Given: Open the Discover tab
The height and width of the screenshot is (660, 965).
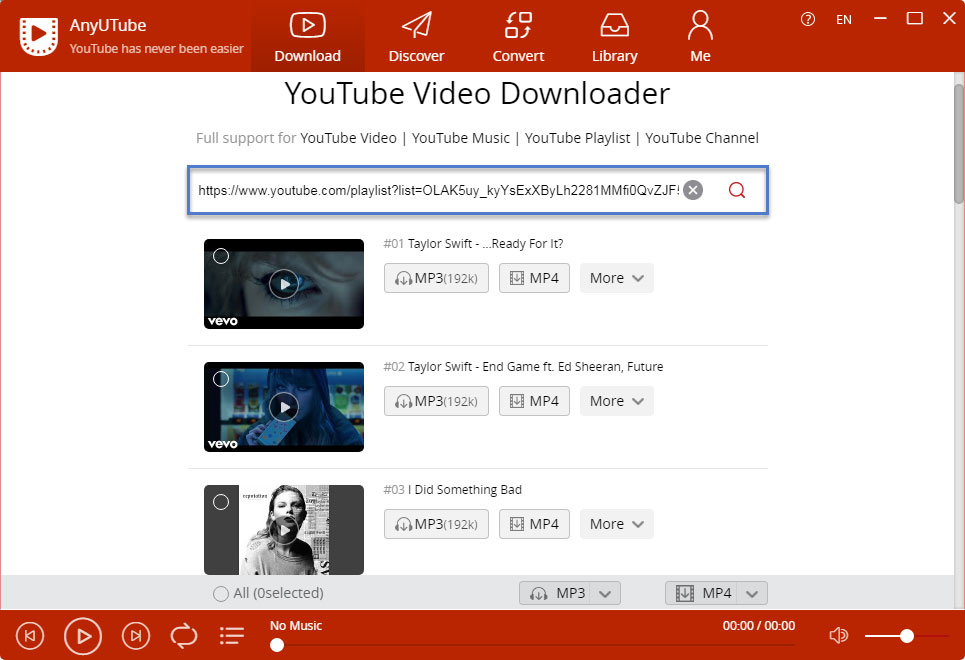Looking at the screenshot, I should pos(416,37).
